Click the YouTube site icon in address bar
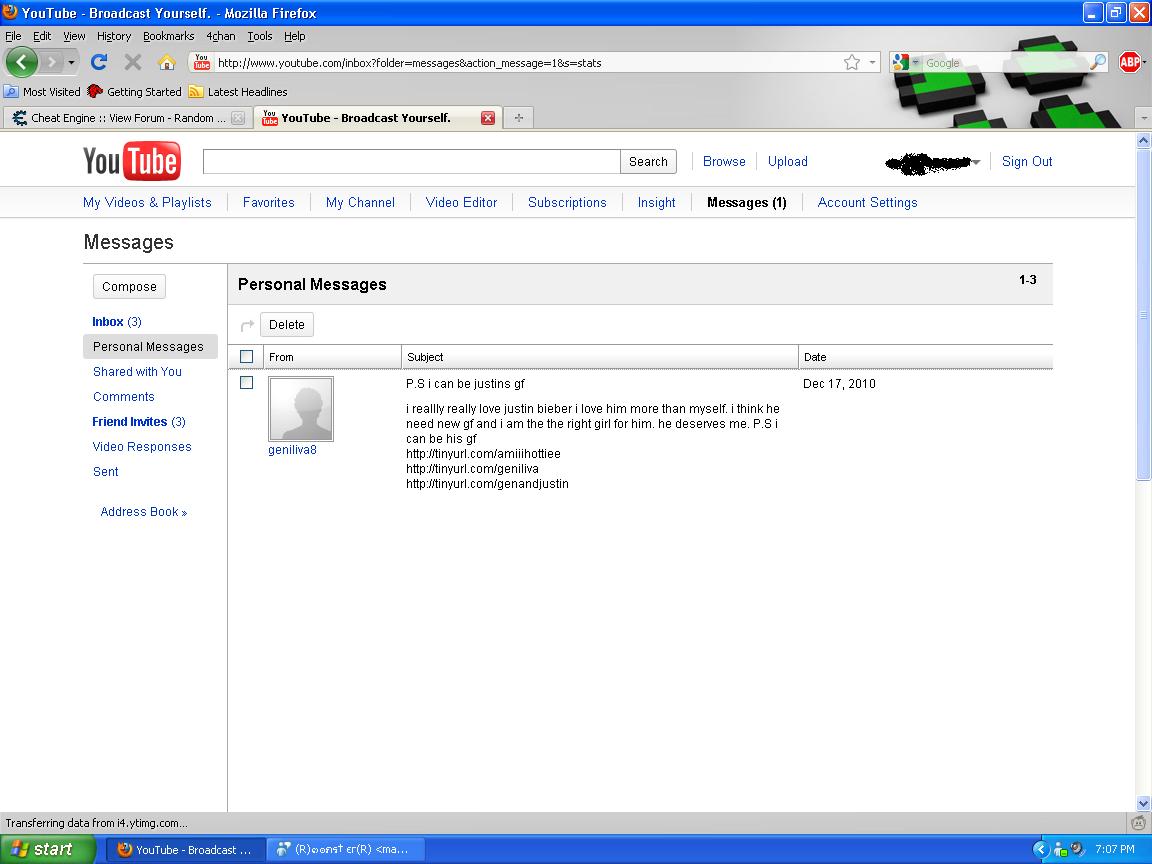The image size is (1152, 864). [x=201, y=62]
